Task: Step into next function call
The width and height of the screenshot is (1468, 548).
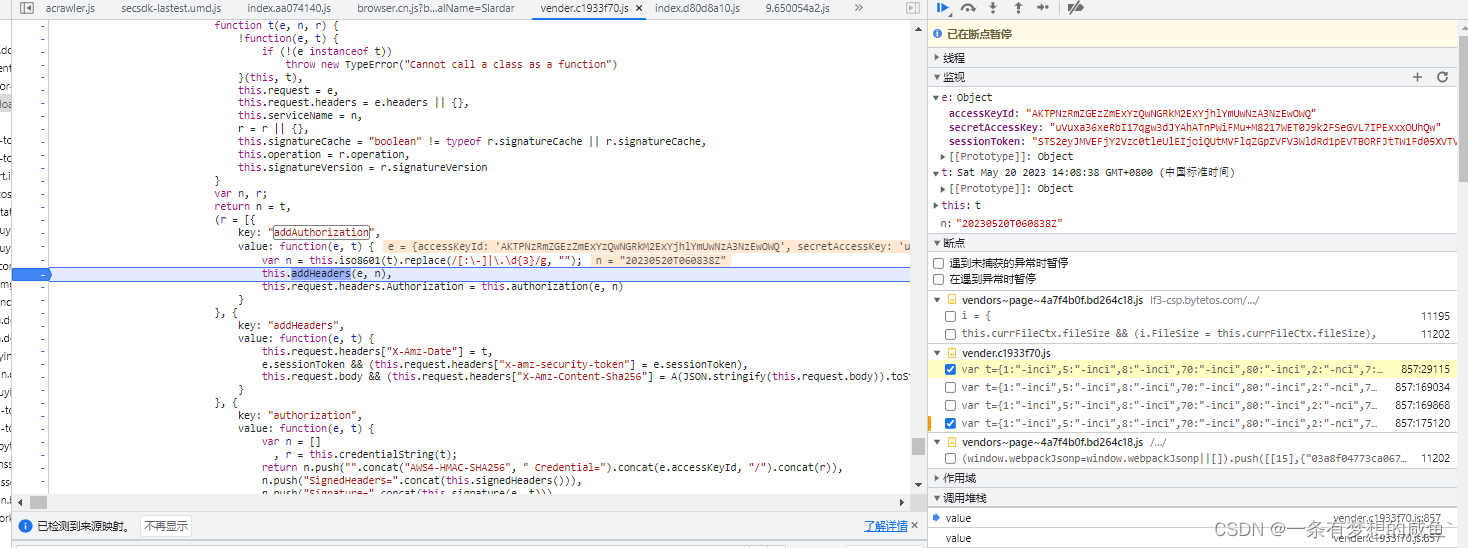Action: [993, 8]
